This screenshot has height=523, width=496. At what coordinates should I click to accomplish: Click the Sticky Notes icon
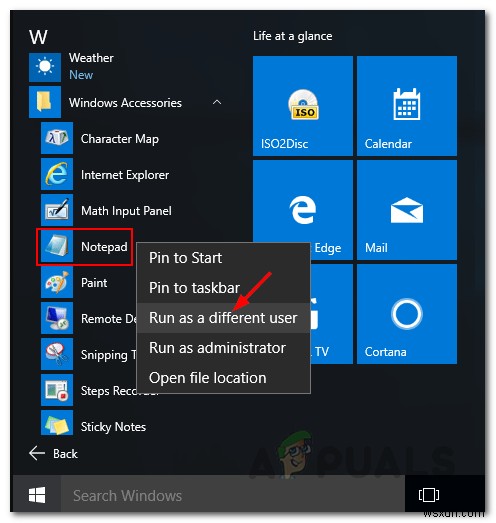[x=57, y=423]
